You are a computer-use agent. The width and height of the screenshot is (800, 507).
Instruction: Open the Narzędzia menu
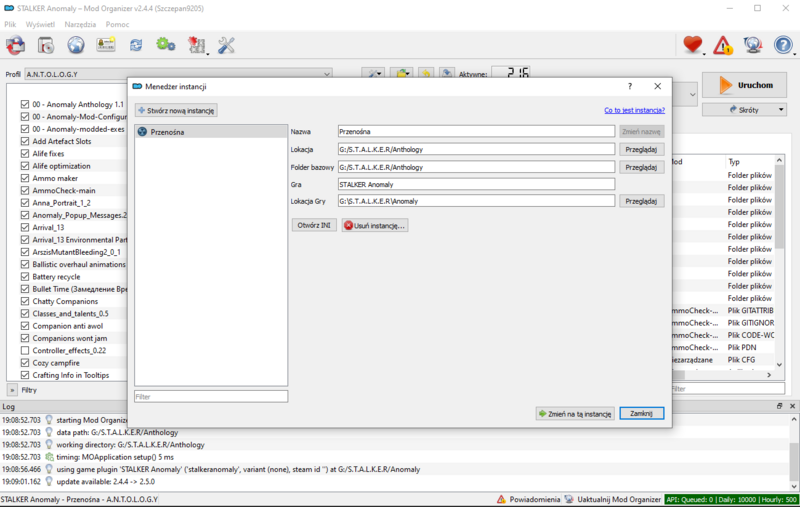[81, 23]
